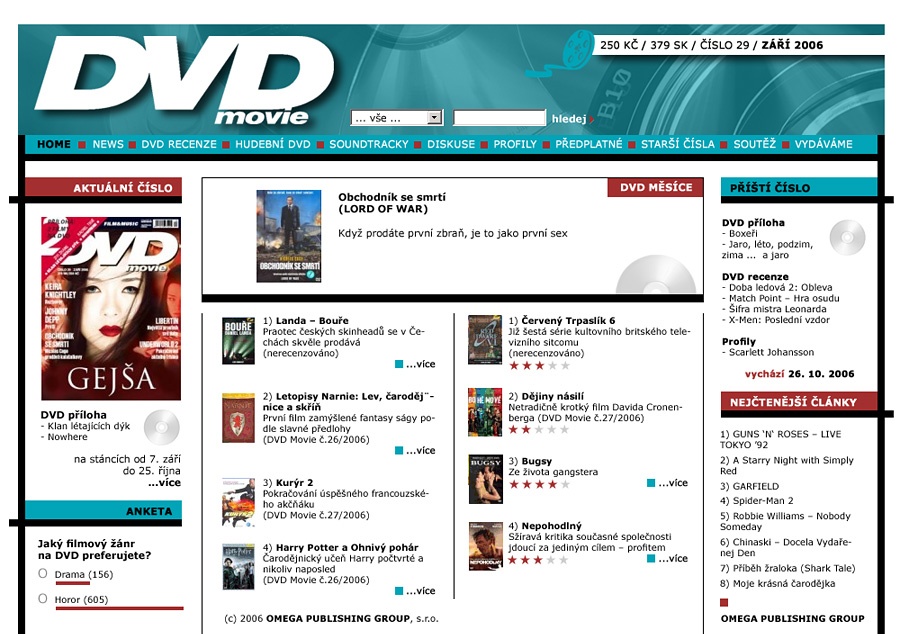Open DISKUSE in the navigation bar
Screen dimensions: 900x634
451,144
